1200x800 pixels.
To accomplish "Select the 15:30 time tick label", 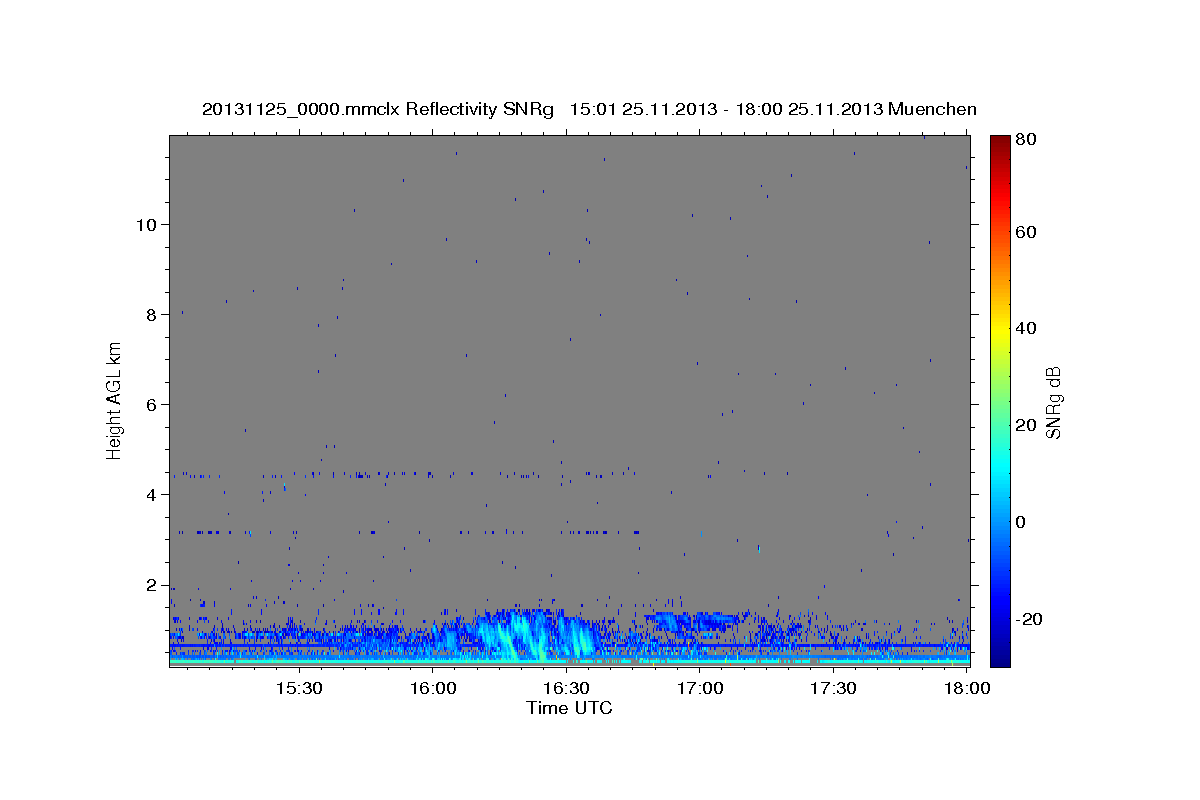I will [x=299, y=689].
